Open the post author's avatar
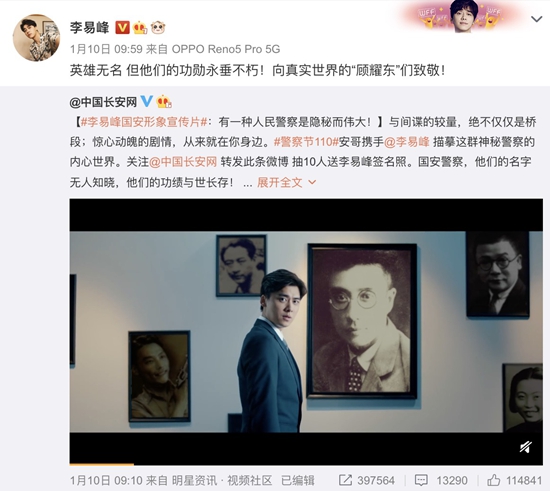Screen dimensions: 550x491 [x=36, y=38]
